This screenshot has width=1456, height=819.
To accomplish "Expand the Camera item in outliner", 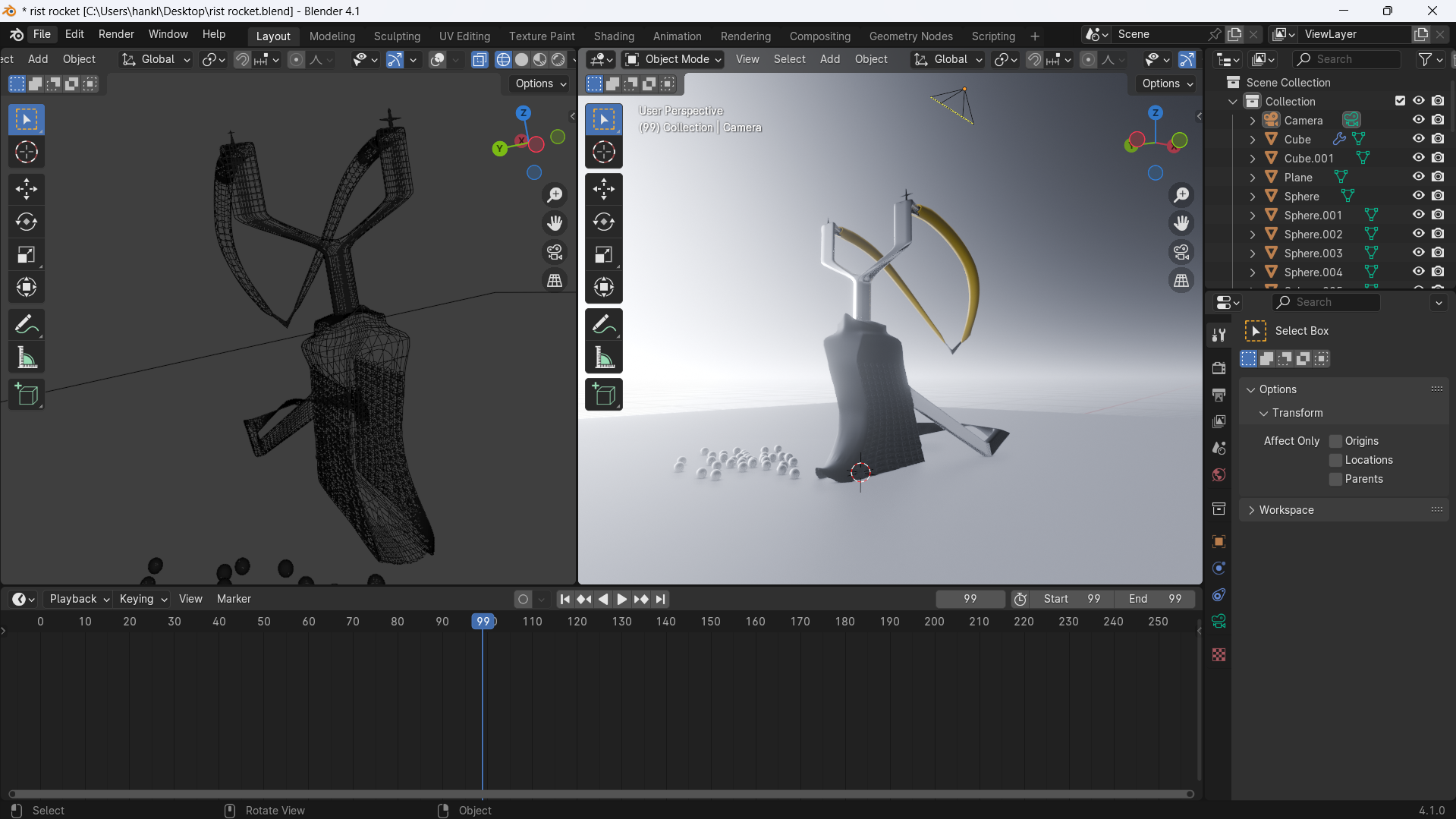I will 1252,120.
